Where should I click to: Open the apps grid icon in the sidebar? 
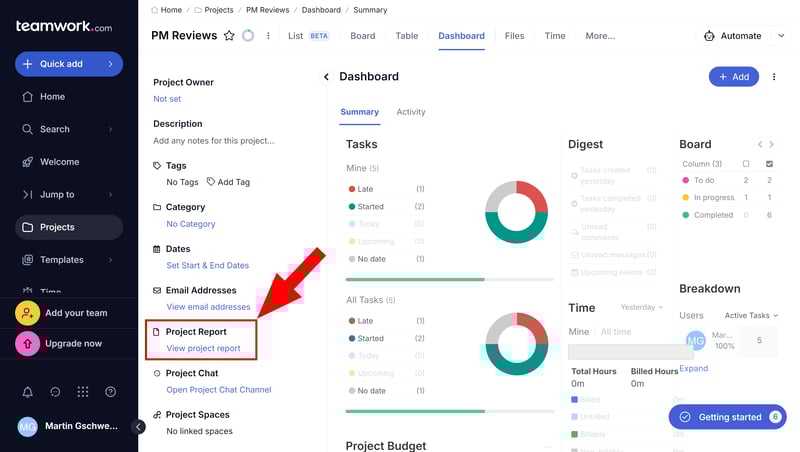[x=83, y=392]
